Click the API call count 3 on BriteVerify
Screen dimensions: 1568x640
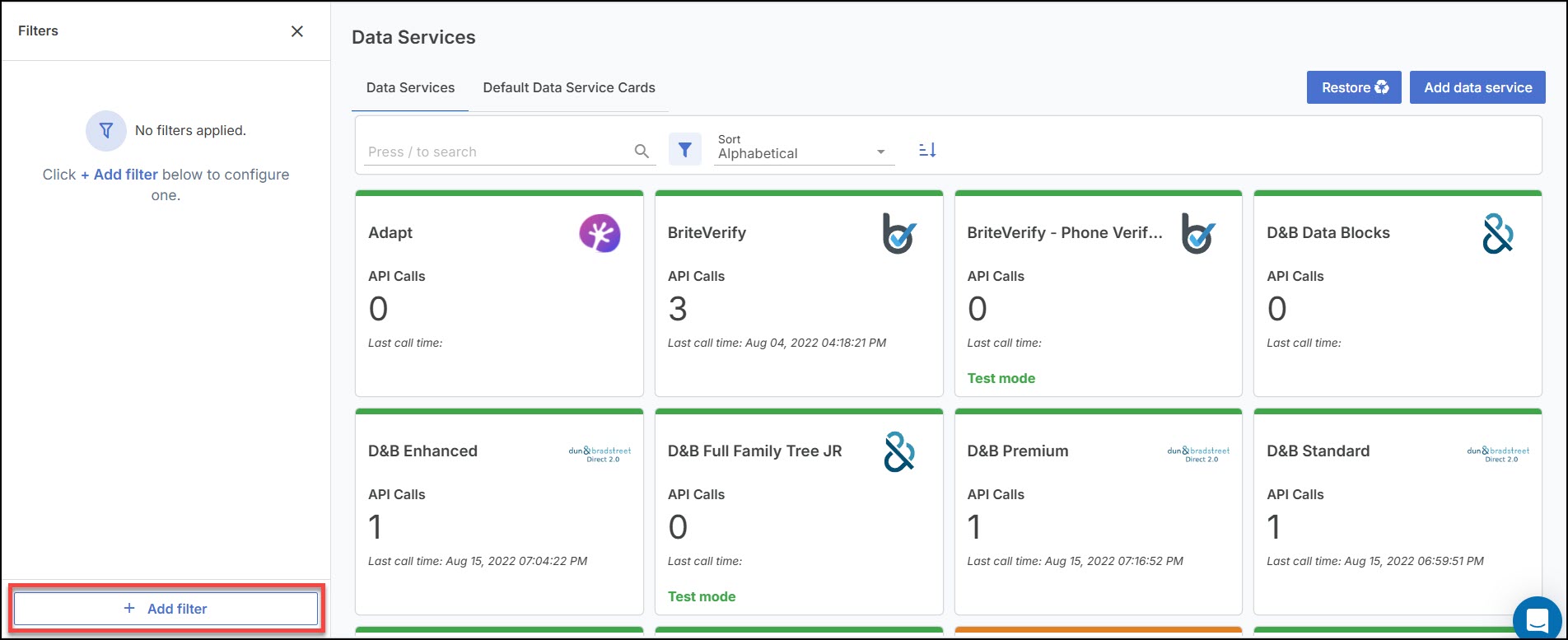click(678, 309)
